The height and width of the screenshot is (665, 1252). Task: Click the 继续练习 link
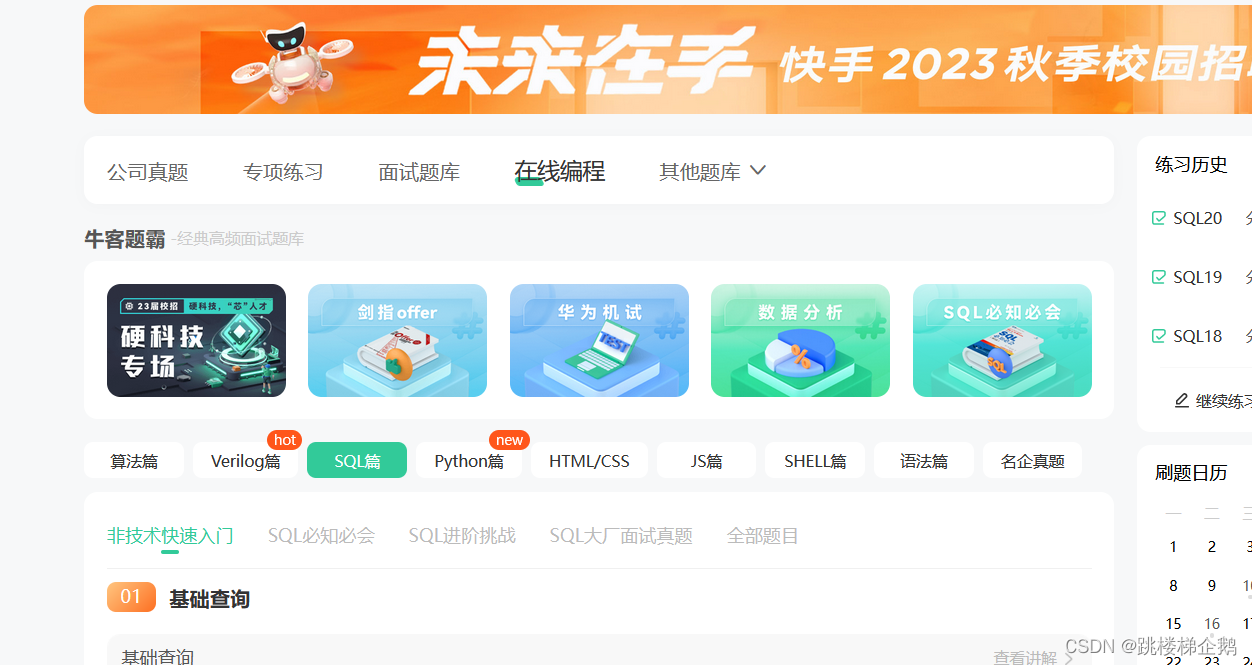(x=1224, y=401)
